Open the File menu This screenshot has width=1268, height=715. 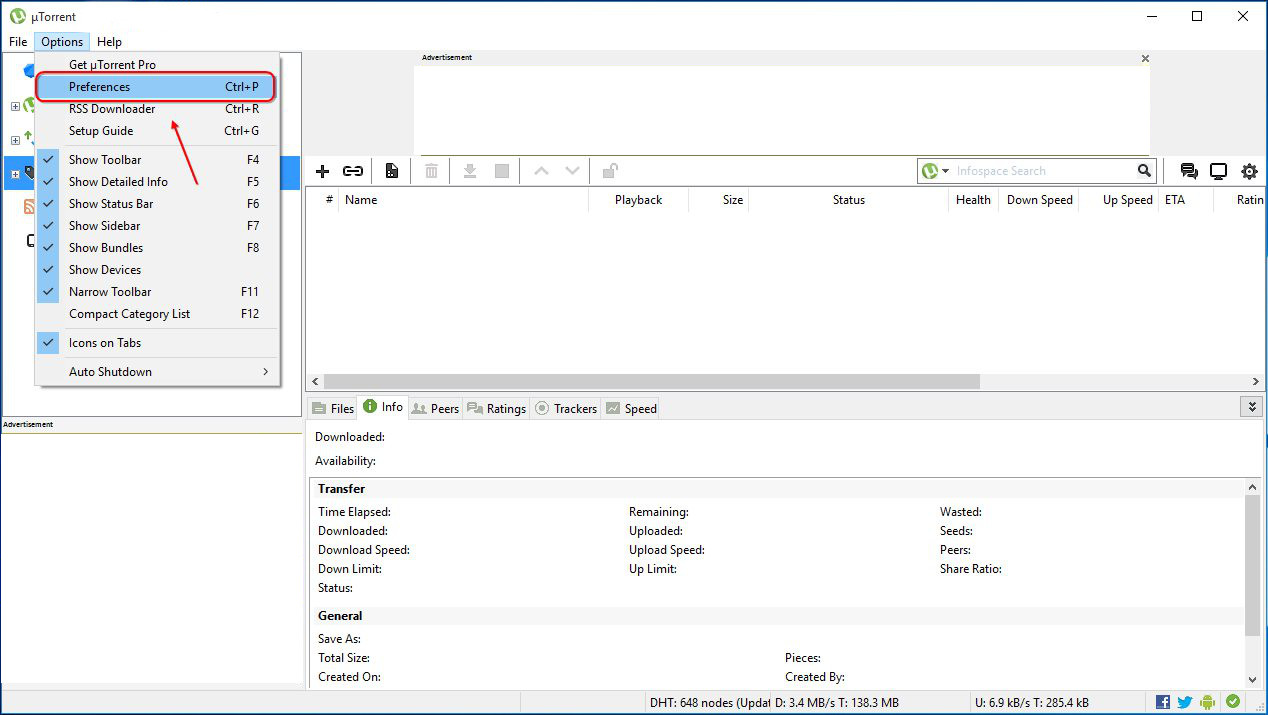click(18, 42)
